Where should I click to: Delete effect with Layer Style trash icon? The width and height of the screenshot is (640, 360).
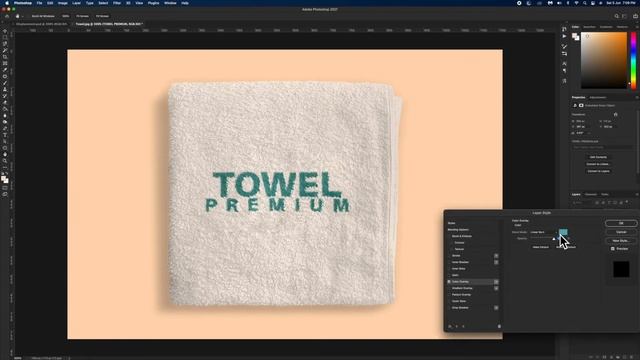coord(499,326)
